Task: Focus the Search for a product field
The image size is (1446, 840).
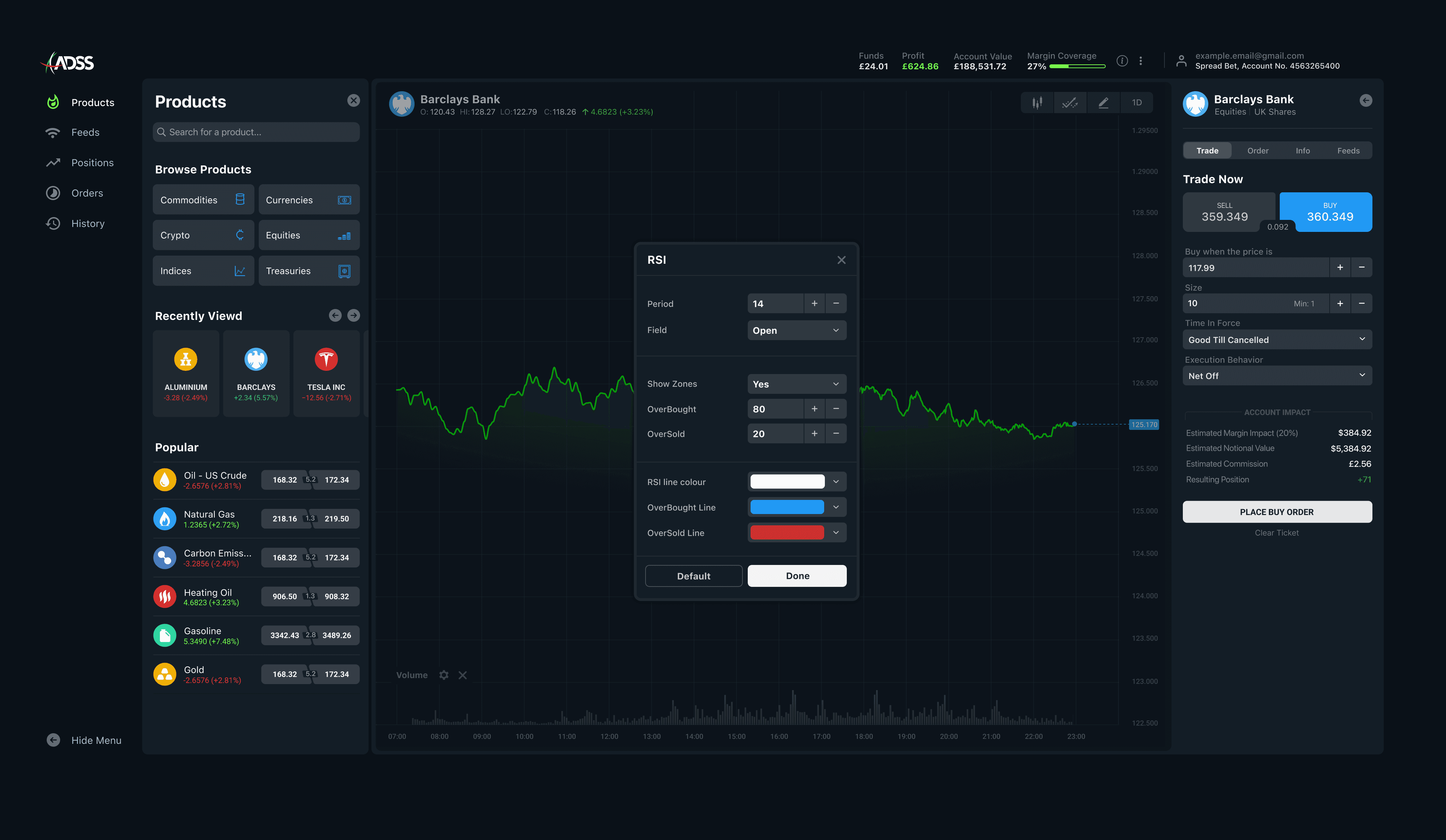Action: point(256,132)
